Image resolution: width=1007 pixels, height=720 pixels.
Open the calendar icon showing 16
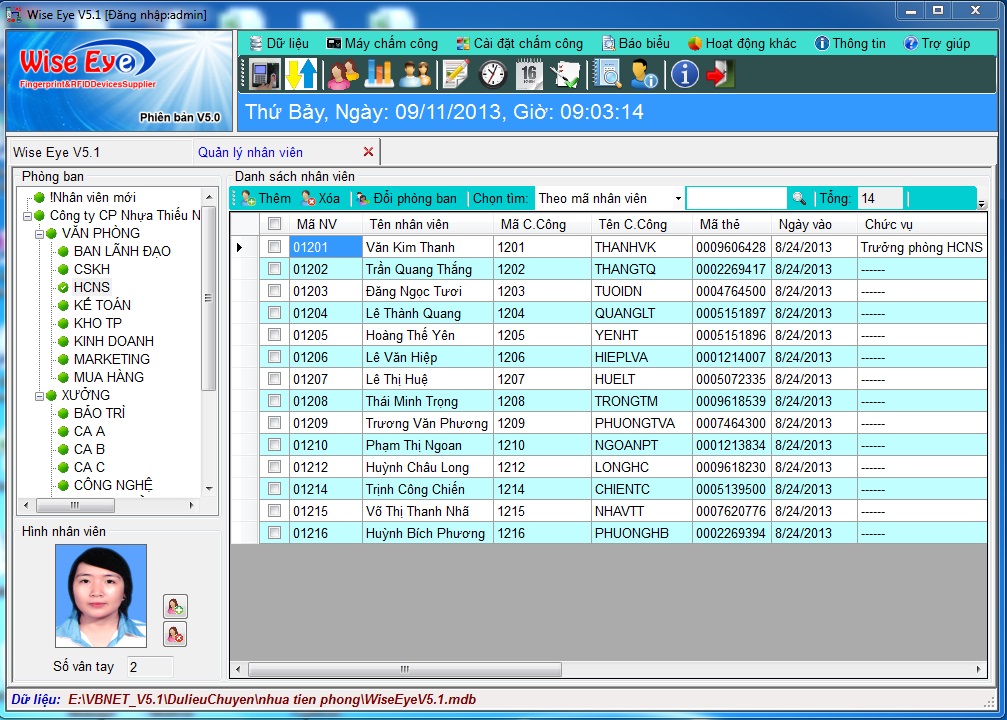(529, 75)
